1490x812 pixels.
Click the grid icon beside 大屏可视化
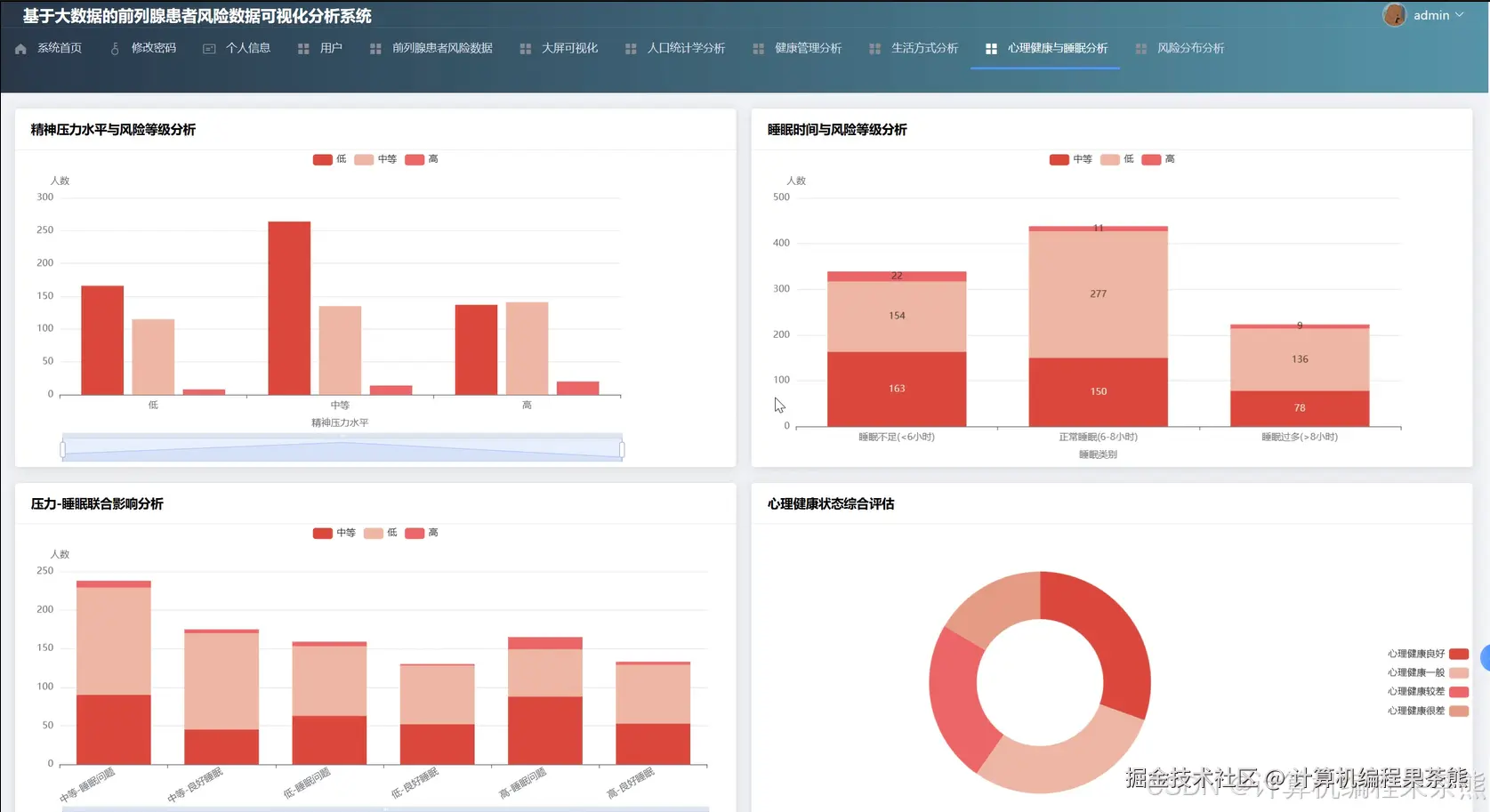click(x=525, y=49)
